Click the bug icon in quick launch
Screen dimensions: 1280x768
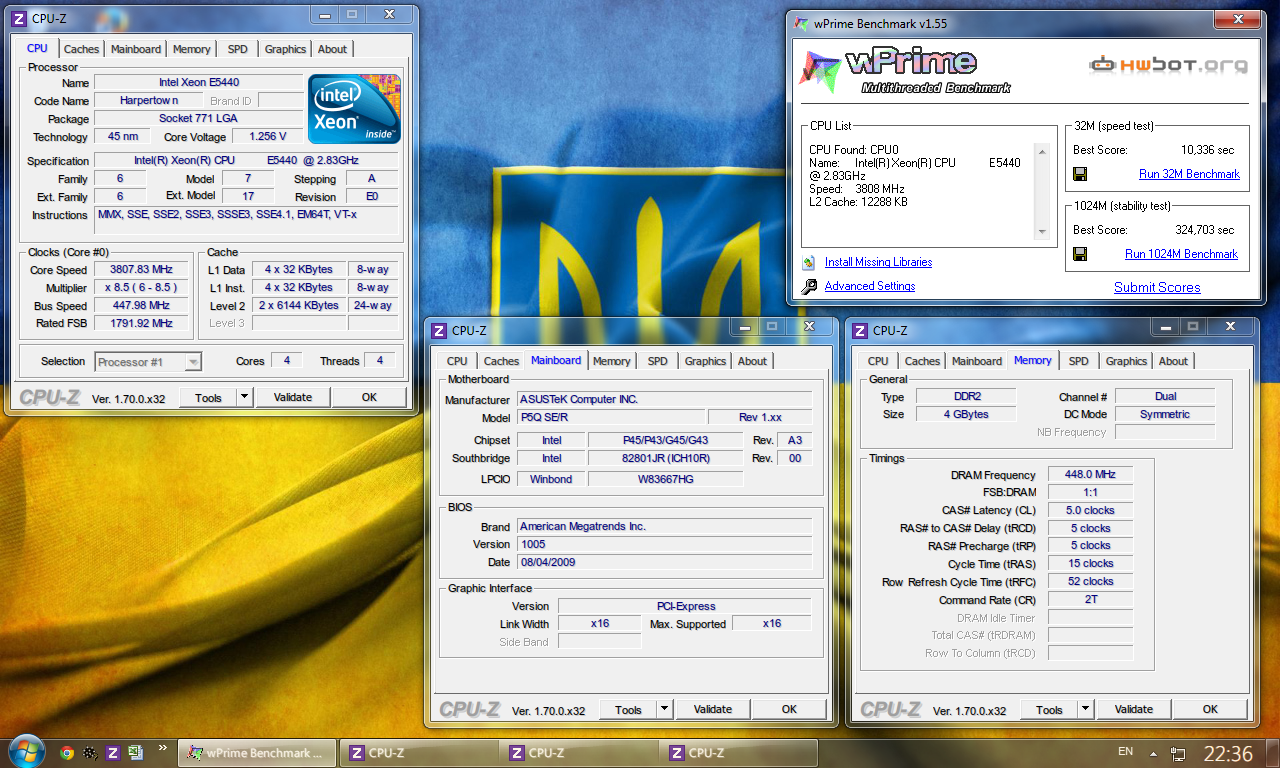(x=90, y=753)
